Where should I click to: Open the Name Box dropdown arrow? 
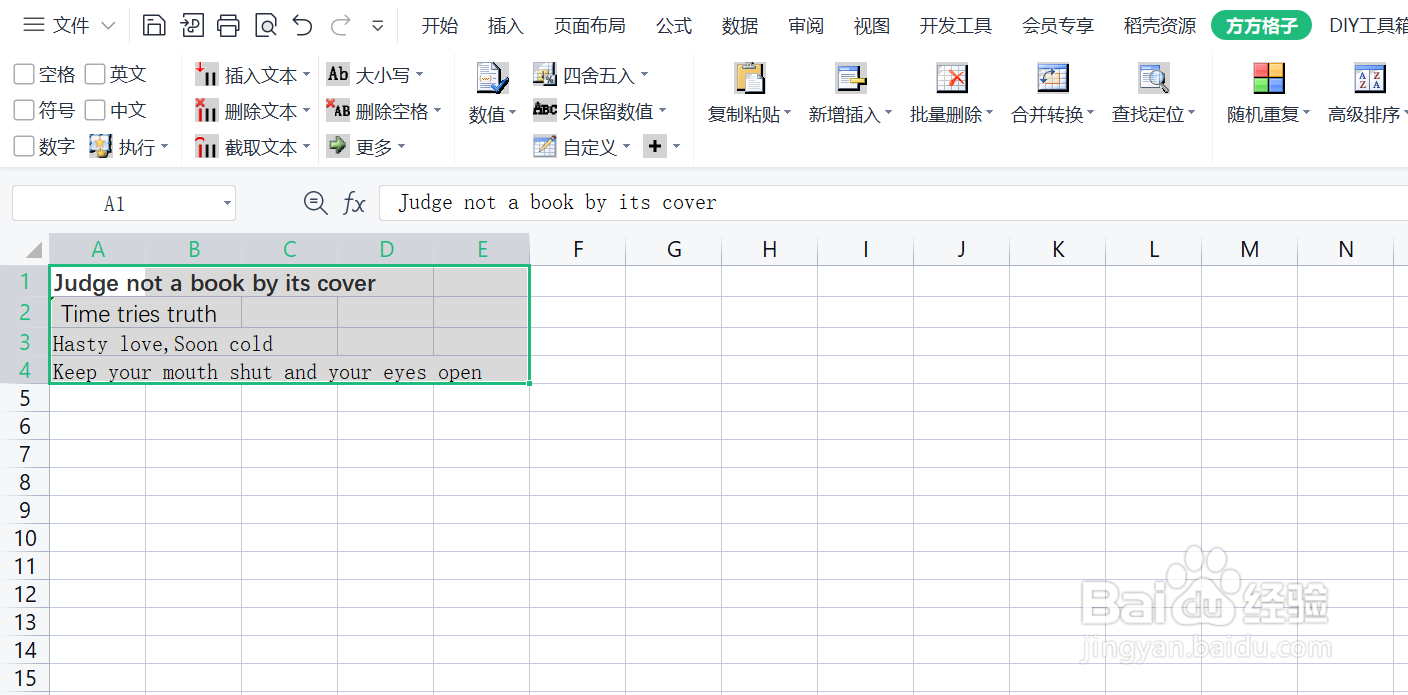coord(227,204)
